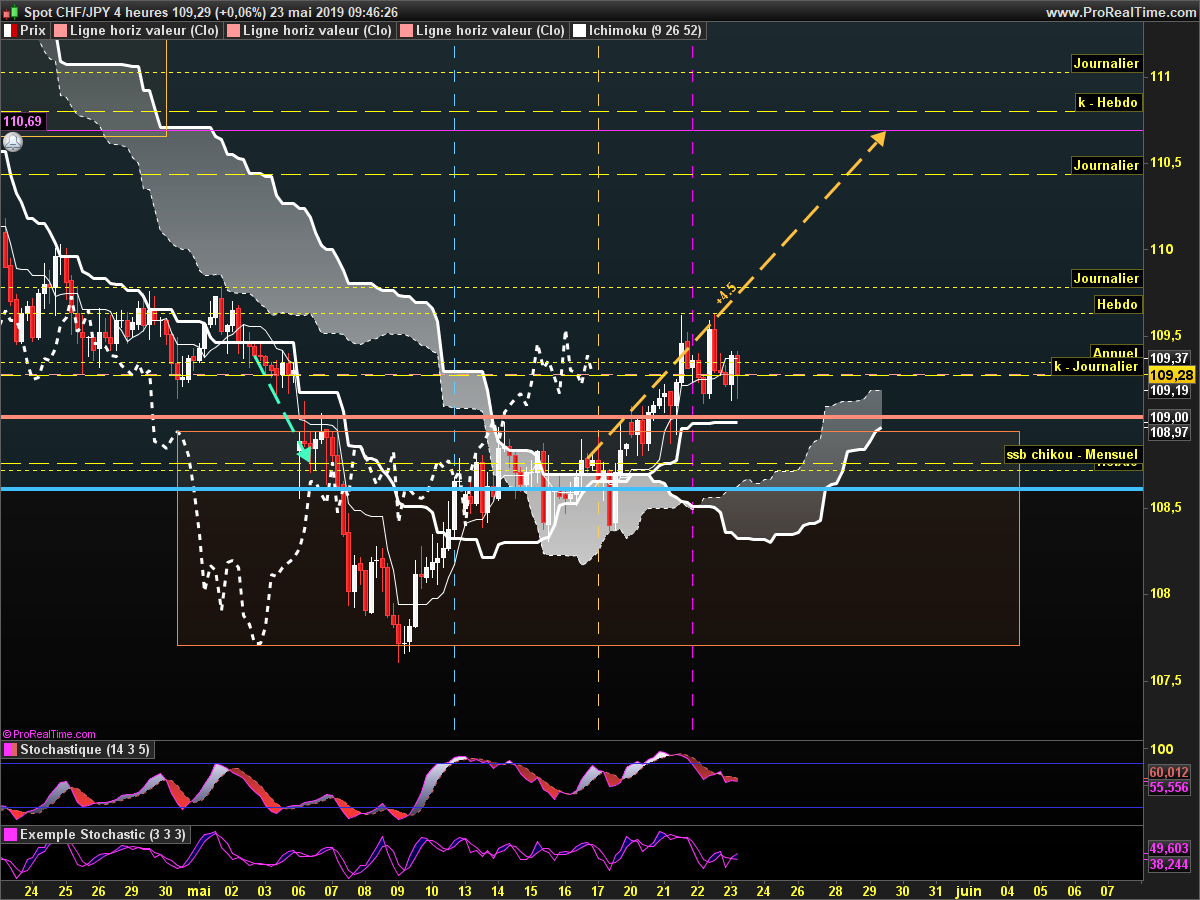
Task: Click the Exemple Stochastic magenta color swatch
Action: pyautogui.click(x=10, y=835)
